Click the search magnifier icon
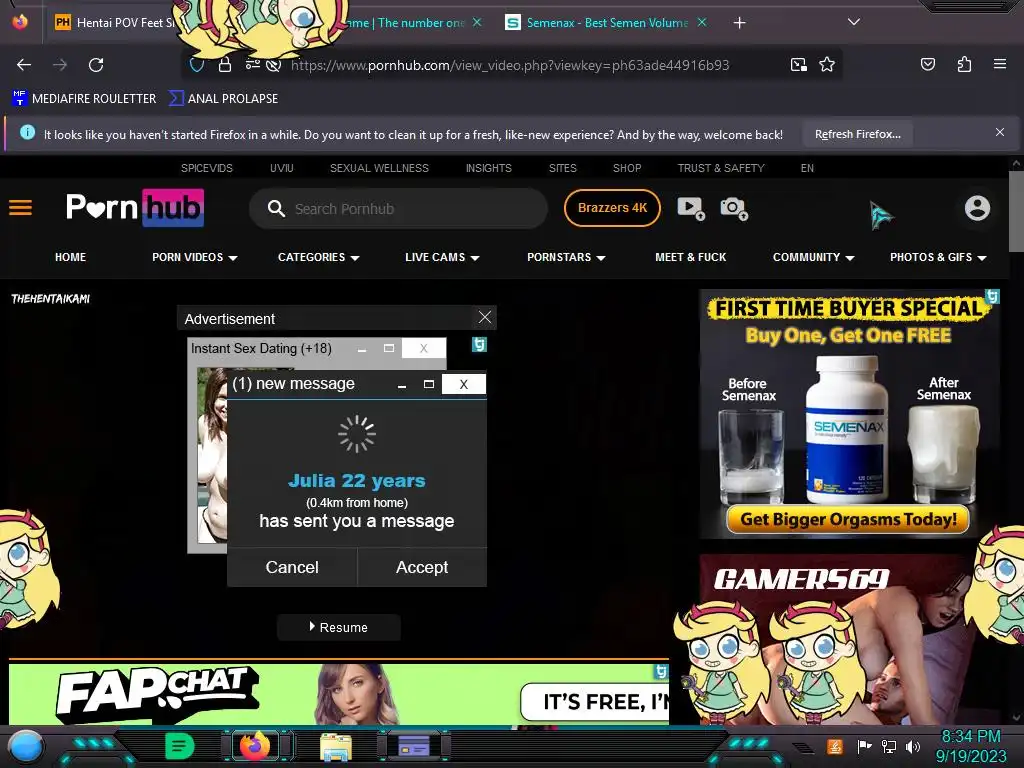The width and height of the screenshot is (1024, 768). (276, 209)
